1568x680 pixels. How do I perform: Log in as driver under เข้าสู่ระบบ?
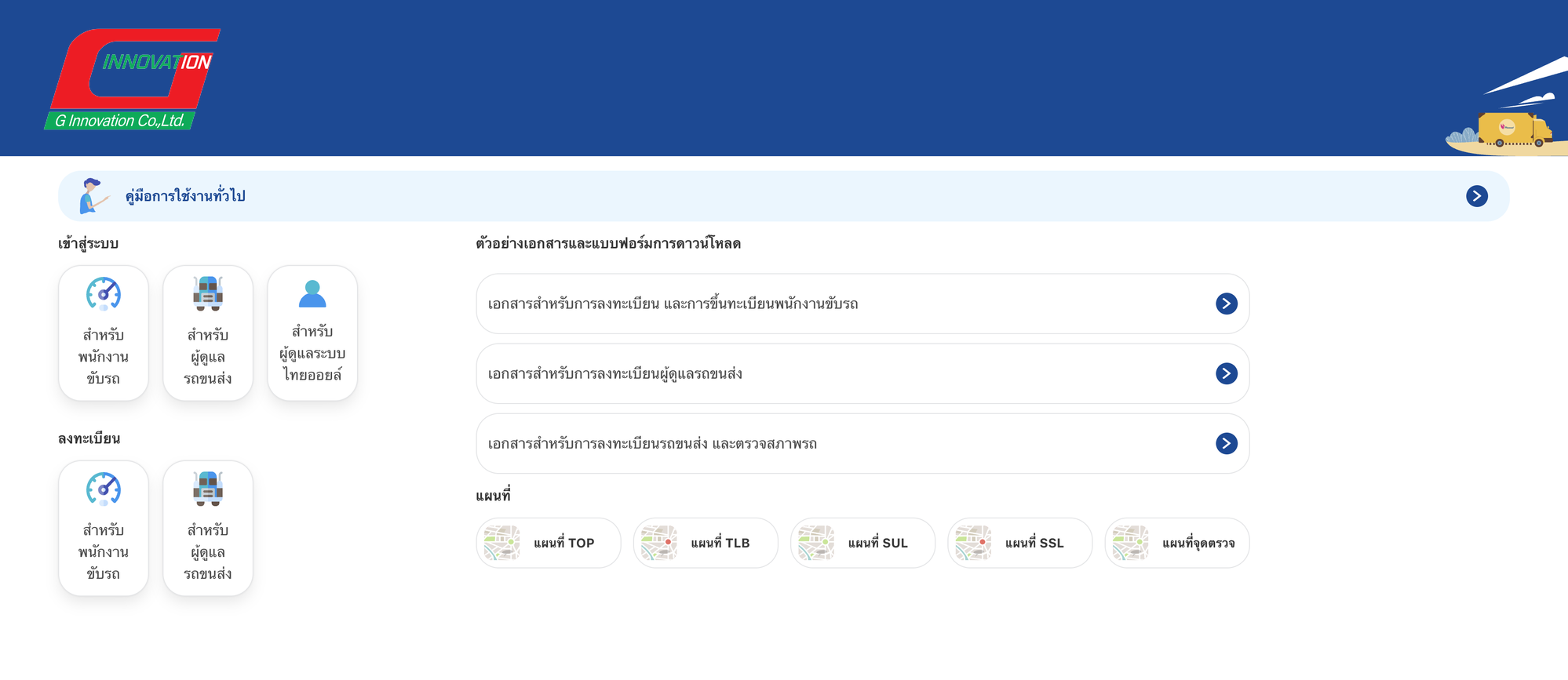104,333
